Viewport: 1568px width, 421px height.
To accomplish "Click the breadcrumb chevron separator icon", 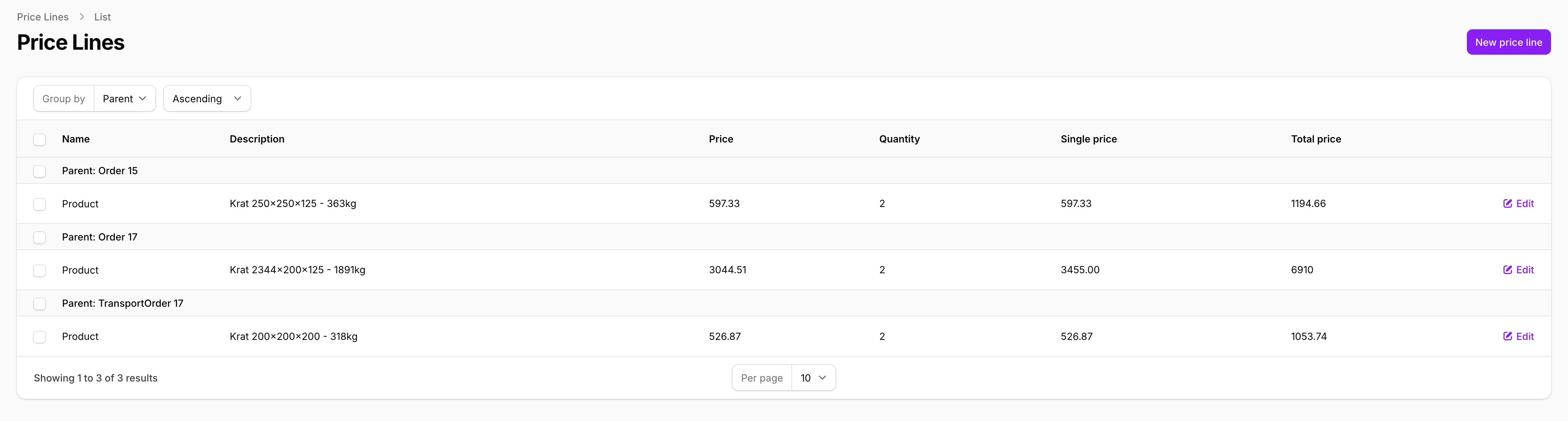I will click(x=81, y=17).
